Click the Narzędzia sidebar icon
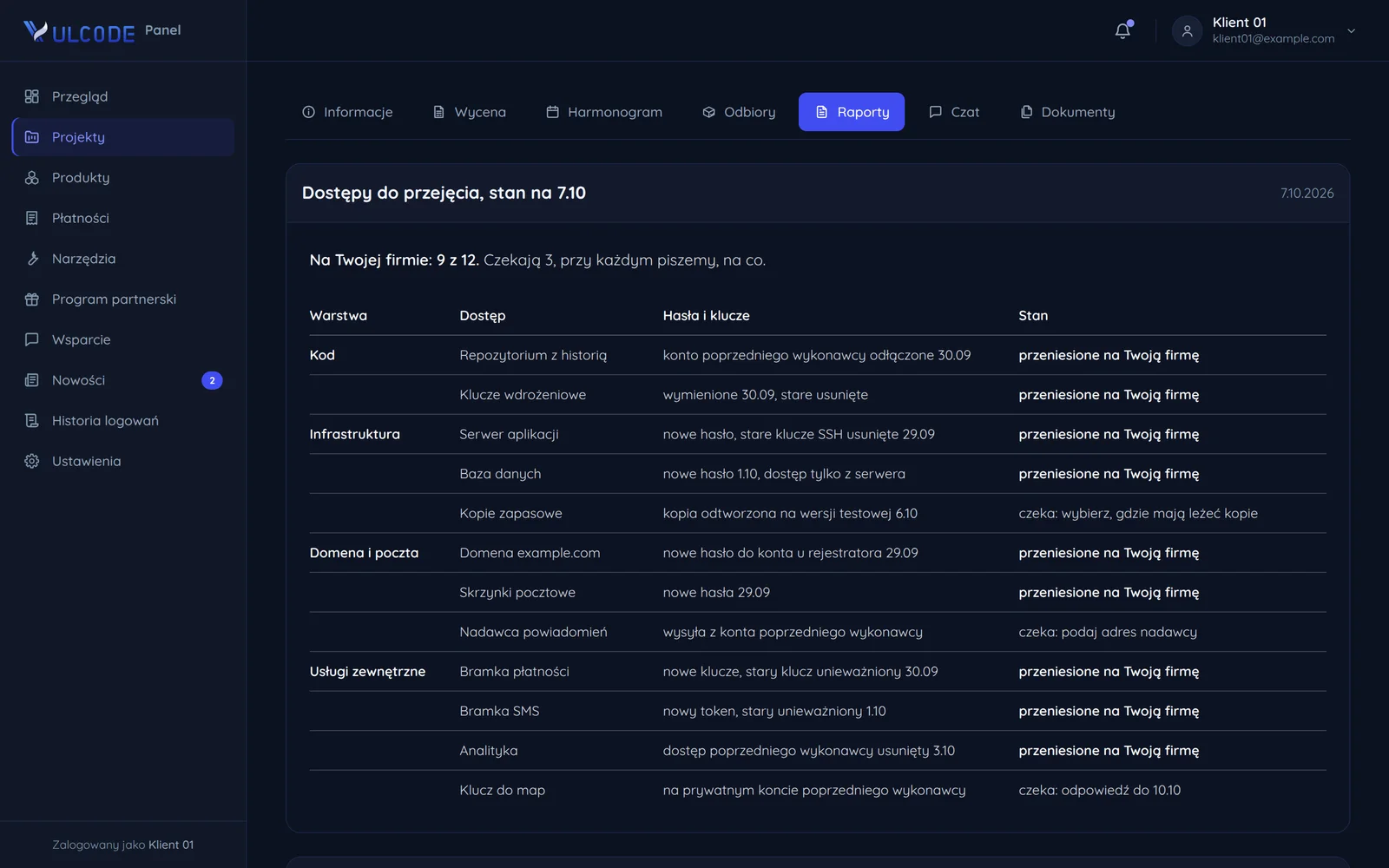 [32, 259]
